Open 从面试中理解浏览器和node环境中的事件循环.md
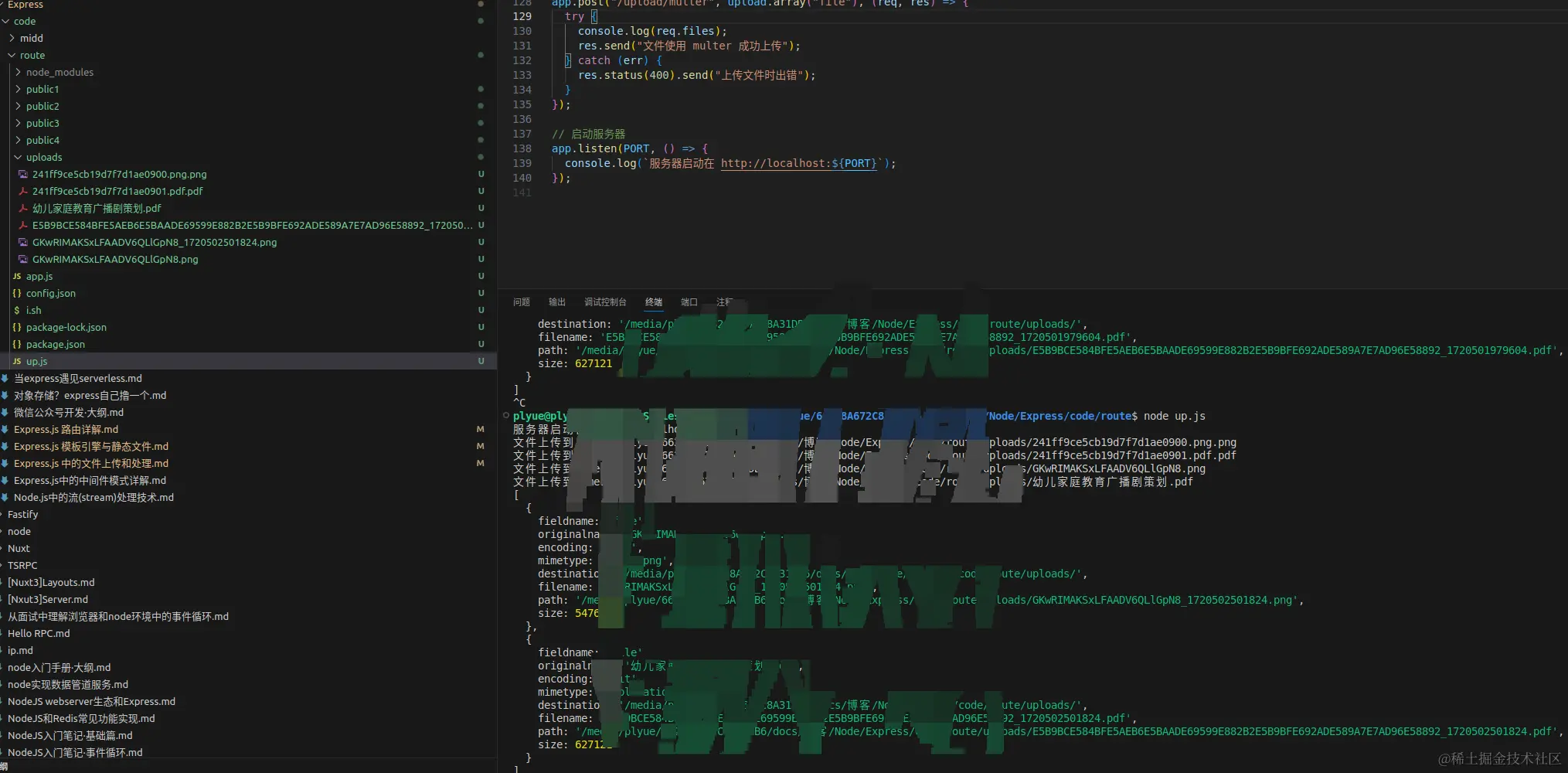This screenshot has height=773, width=1568. [x=118, y=617]
